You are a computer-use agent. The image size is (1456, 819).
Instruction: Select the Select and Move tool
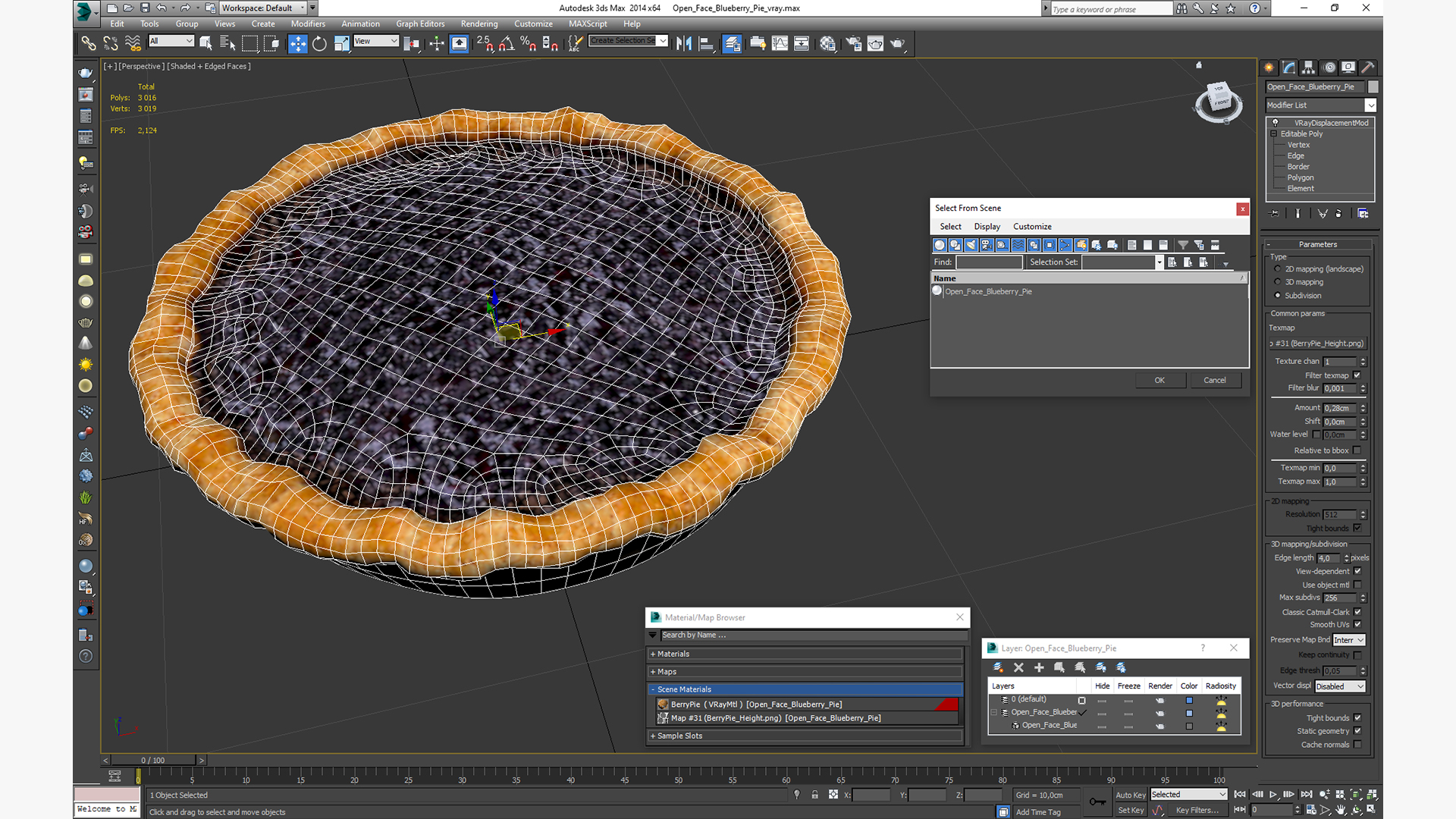point(297,43)
